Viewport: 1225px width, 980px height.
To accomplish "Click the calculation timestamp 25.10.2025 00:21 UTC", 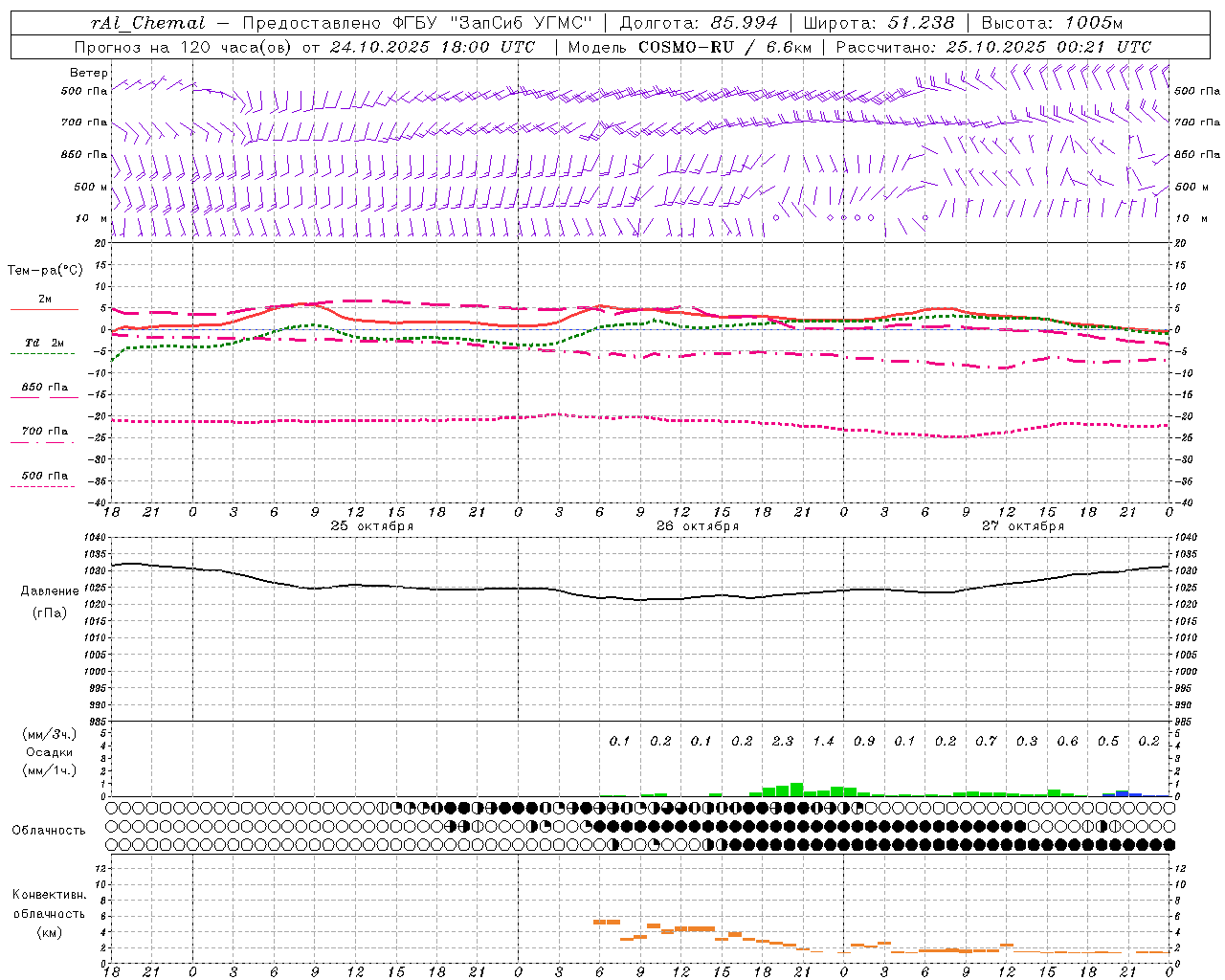I will pos(1049,47).
